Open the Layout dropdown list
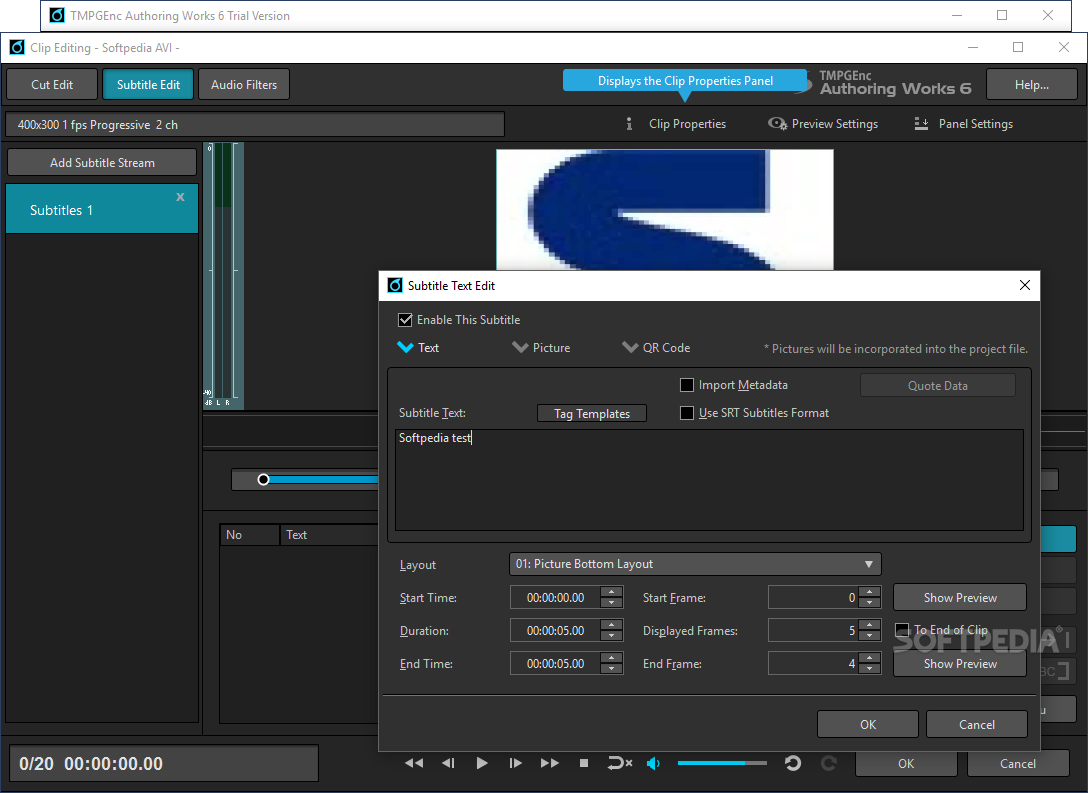The image size is (1088, 793). pos(695,564)
